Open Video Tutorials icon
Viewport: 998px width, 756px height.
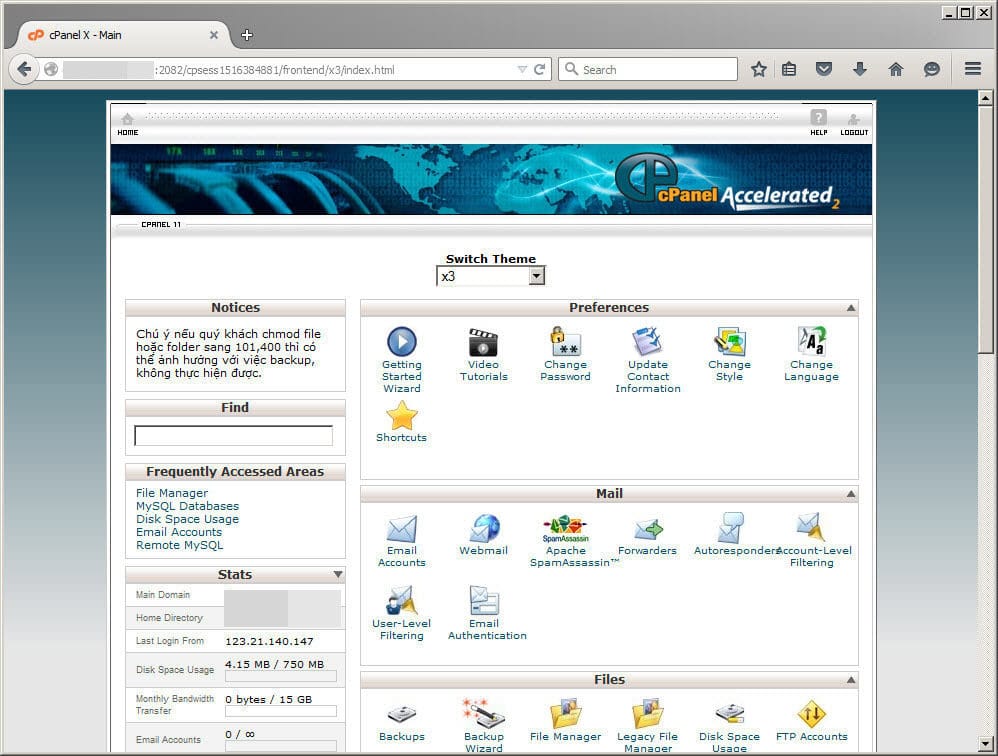click(483, 343)
